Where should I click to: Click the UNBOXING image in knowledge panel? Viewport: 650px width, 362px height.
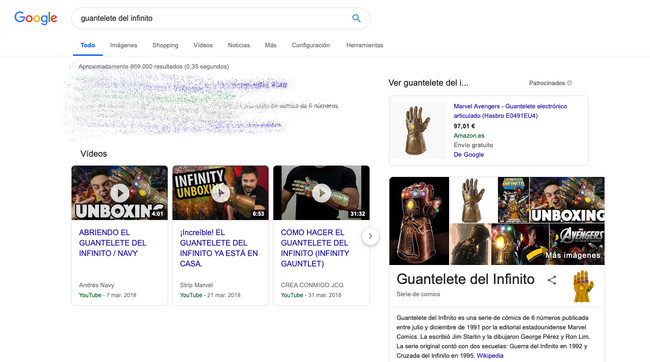[567, 199]
